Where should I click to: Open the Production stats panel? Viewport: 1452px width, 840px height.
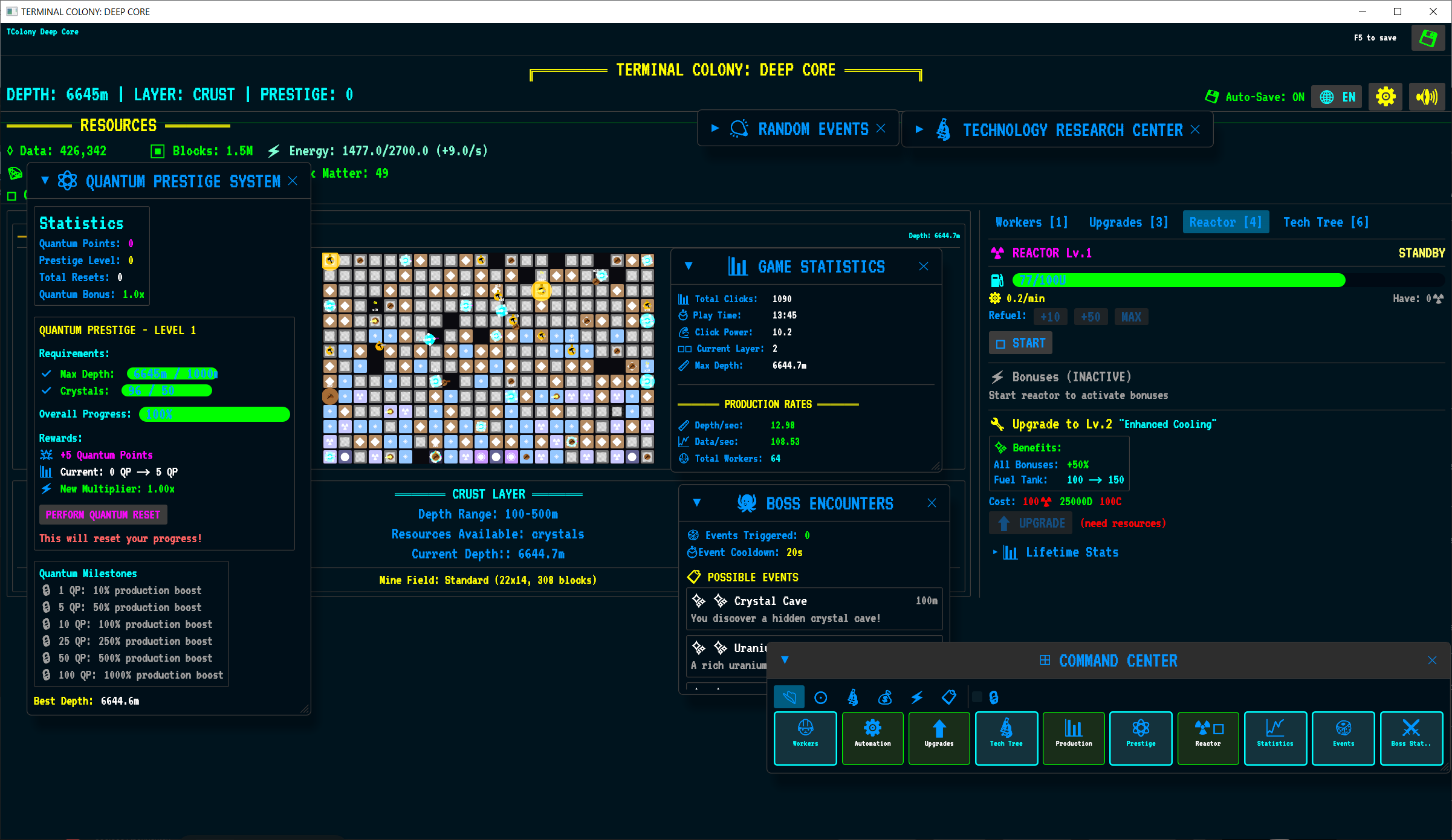[1073, 738]
